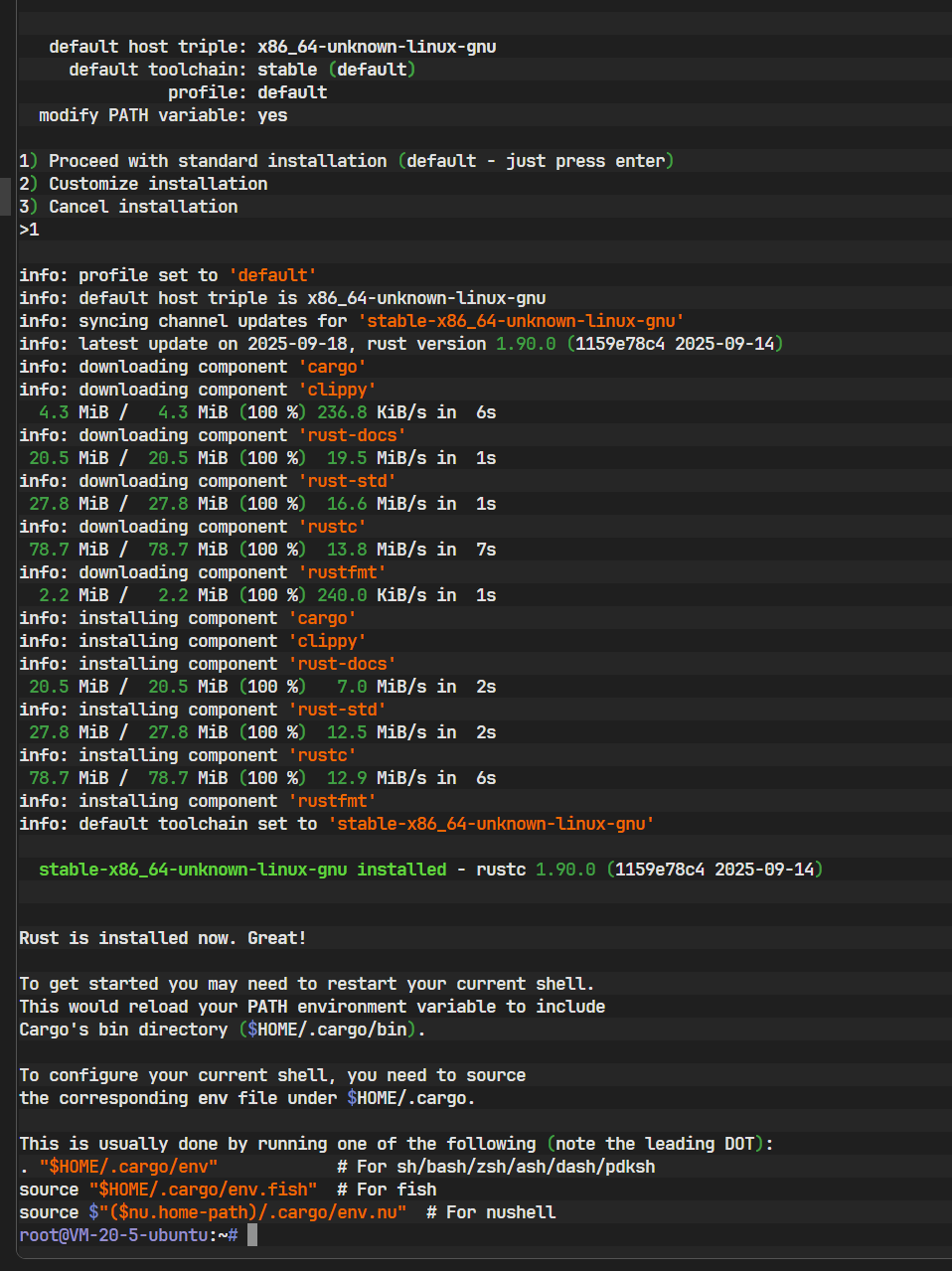The height and width of the screenshot is (1271, 952).
Task: Click the '>1' input line
Action: 29,230
